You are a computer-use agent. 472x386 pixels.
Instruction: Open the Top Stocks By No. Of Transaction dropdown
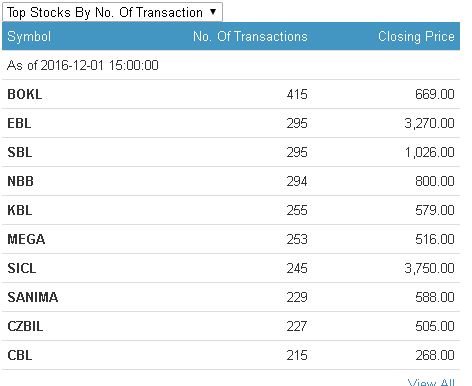tap(112, 13)
